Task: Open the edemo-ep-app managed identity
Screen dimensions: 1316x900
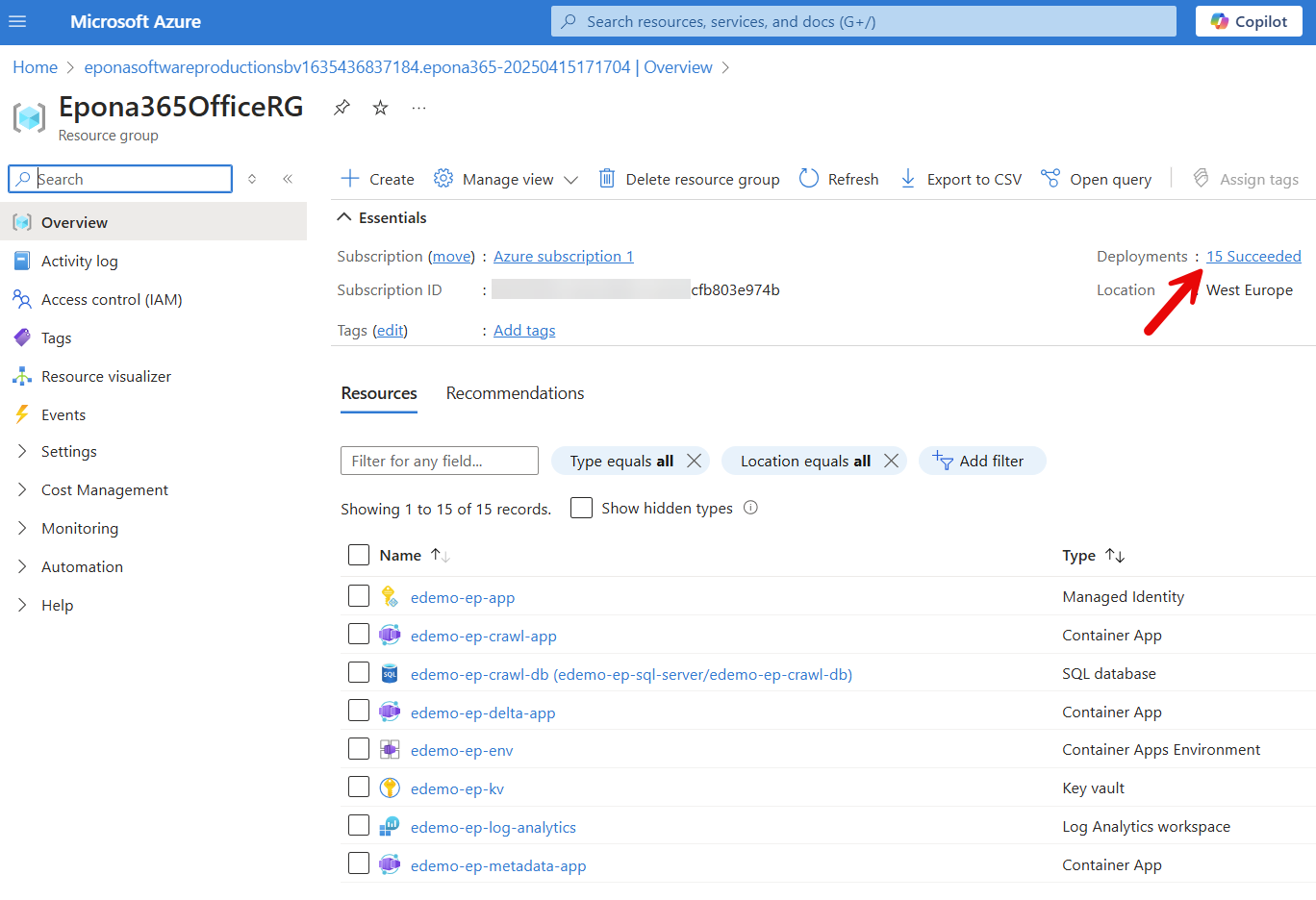Action: [x=463, y=597]
